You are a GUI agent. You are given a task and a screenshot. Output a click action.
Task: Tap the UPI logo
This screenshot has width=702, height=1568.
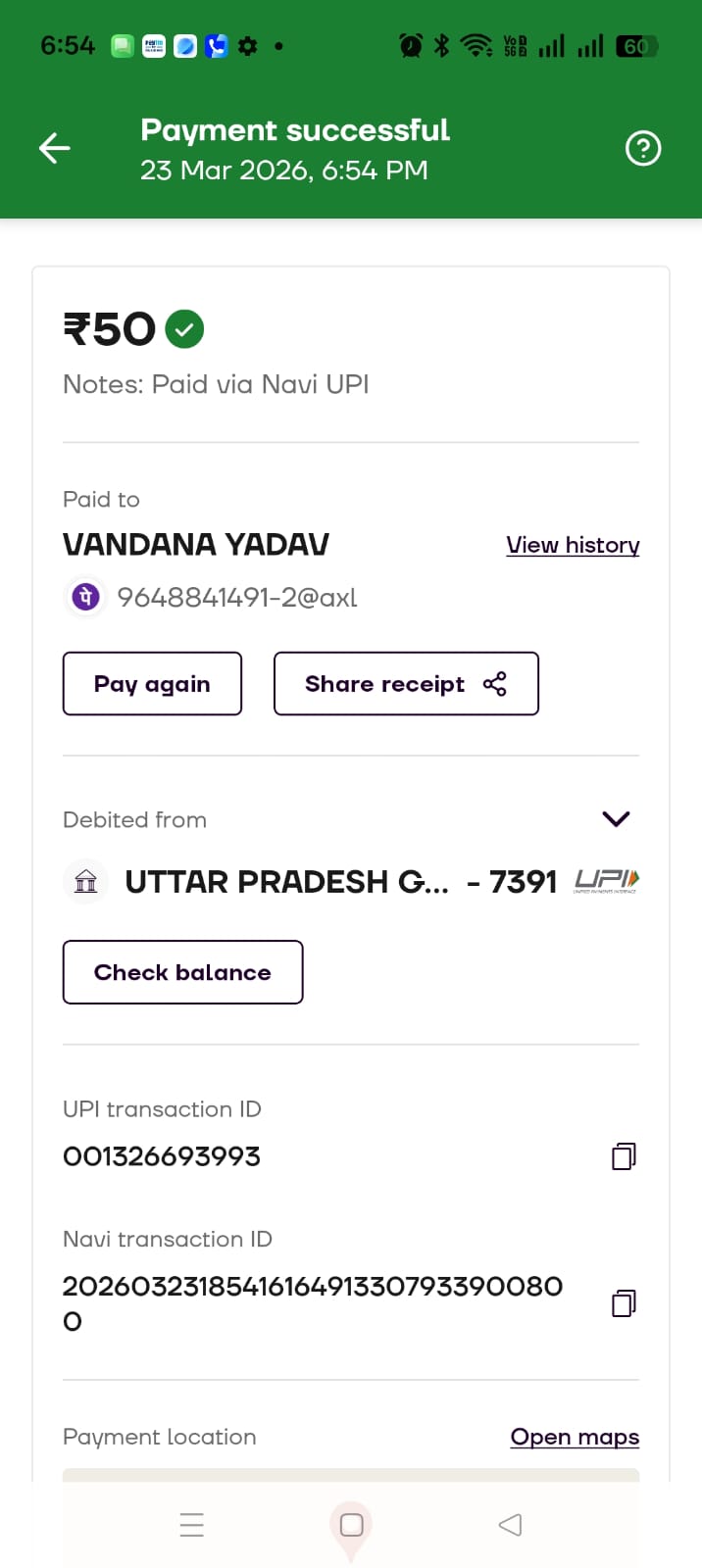607,880
